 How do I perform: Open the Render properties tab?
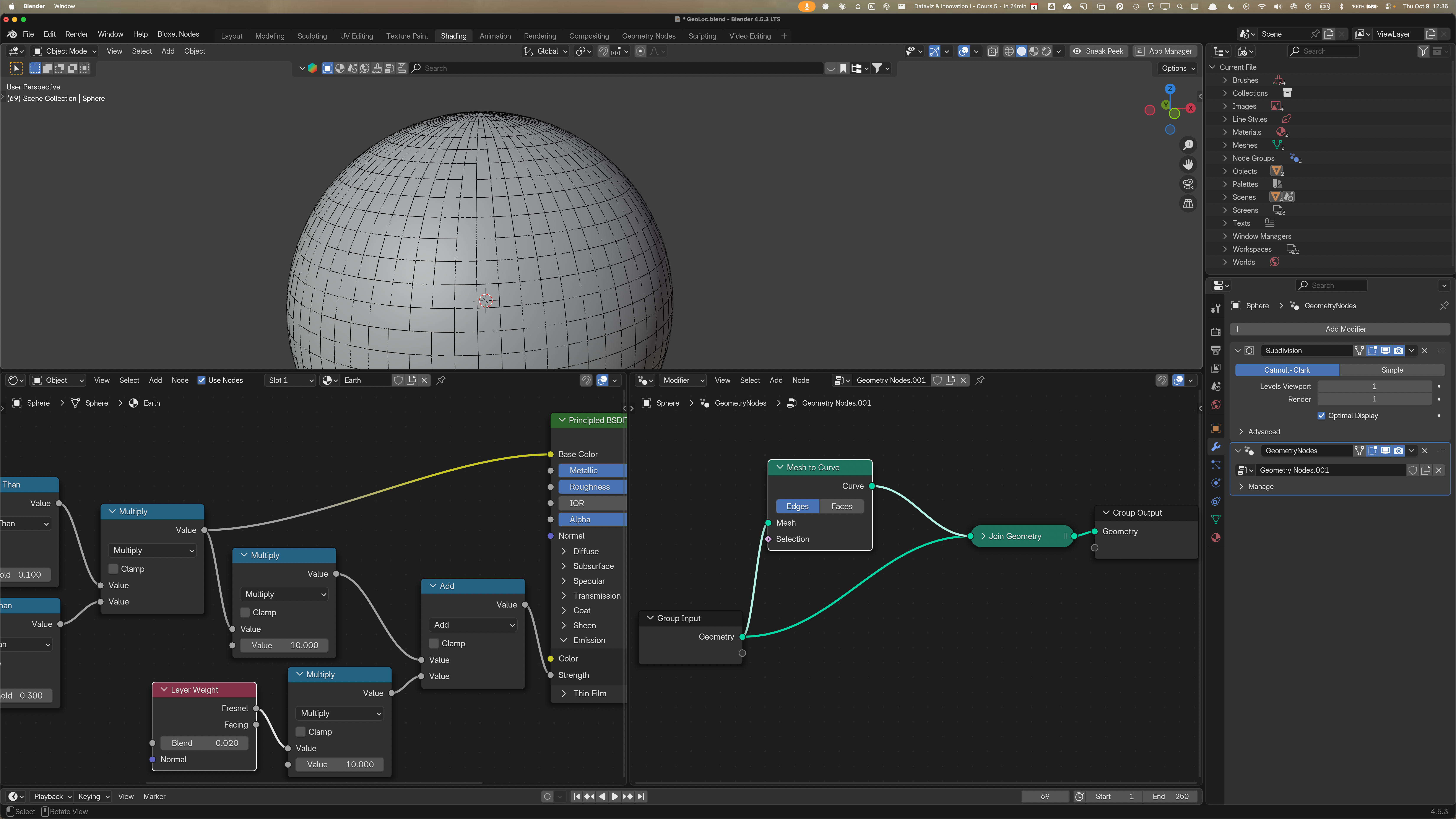[1216, 332]
